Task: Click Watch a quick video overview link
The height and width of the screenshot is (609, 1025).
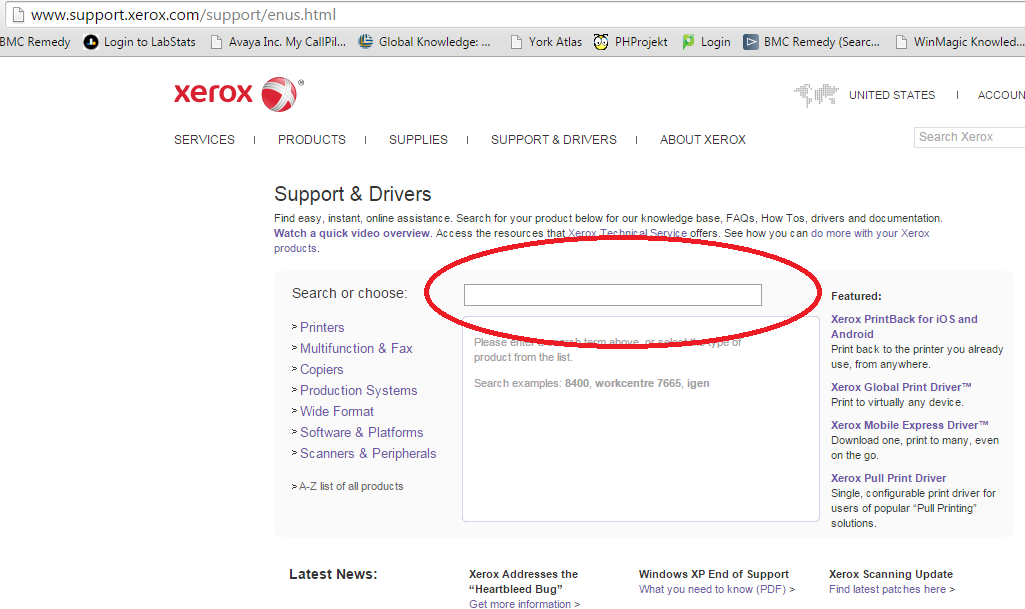Action: [352, 233]
